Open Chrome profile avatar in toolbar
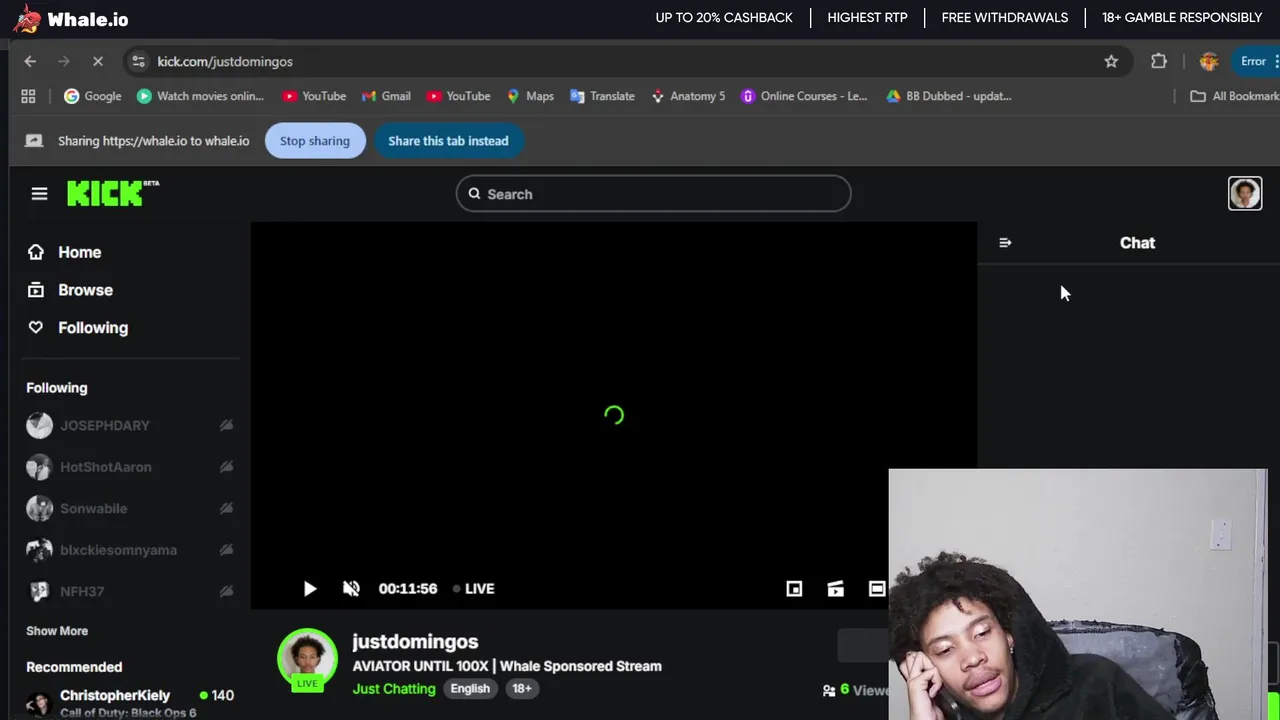 click(x=1209, y=61)
